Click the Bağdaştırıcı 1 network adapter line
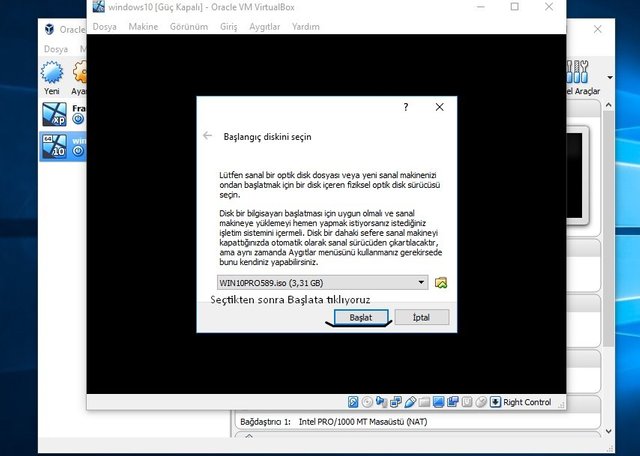 pyautogui.click(x=333, y=422)
